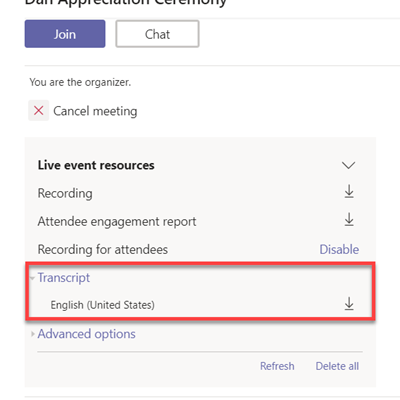Screen dimensions: 400x400
Task: Click the Cancel meeting label
Action: pos(95,111)
